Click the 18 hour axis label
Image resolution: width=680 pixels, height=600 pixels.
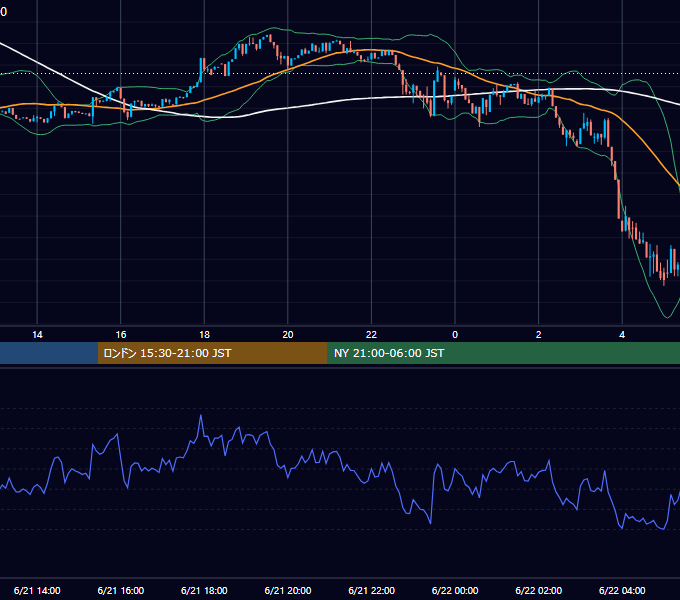pyautogui.click(x=204, y=335)
